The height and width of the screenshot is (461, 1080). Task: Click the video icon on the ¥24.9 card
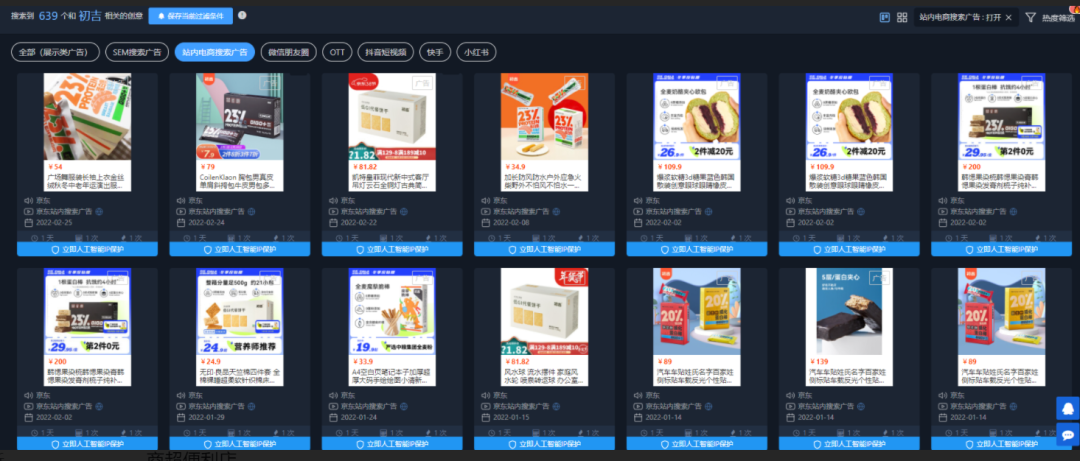pyautogui.click(x=180, y=407)
